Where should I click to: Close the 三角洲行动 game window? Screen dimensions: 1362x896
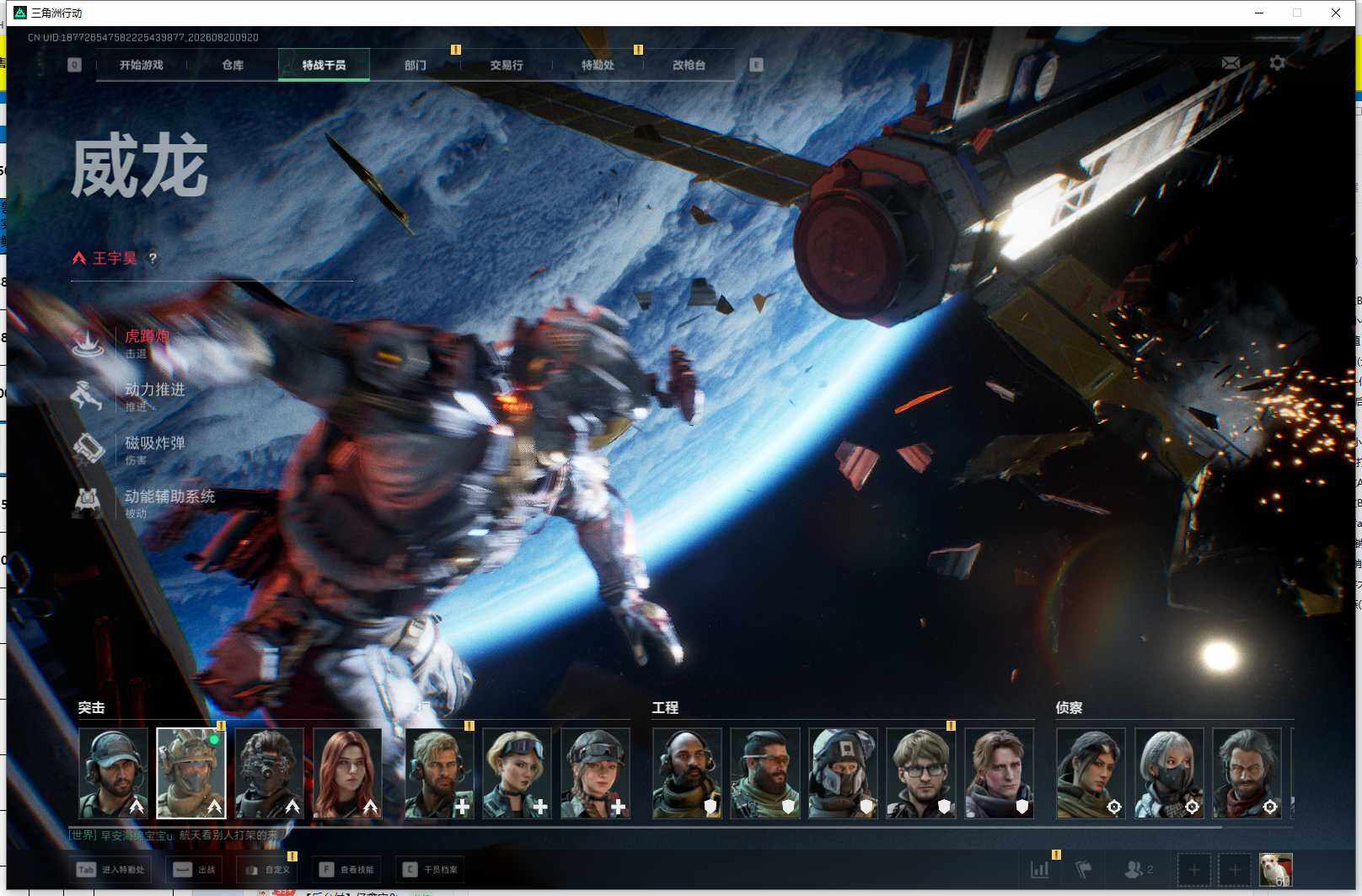(x=1336, y=13)
